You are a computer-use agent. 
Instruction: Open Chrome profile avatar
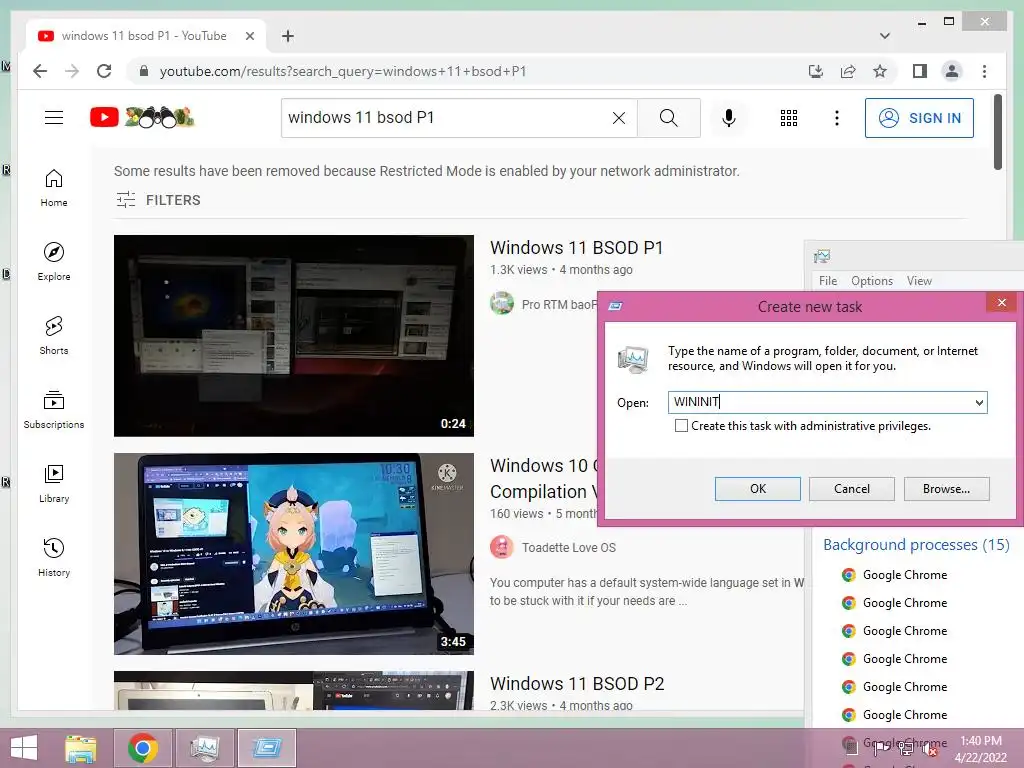click(952, 71)
